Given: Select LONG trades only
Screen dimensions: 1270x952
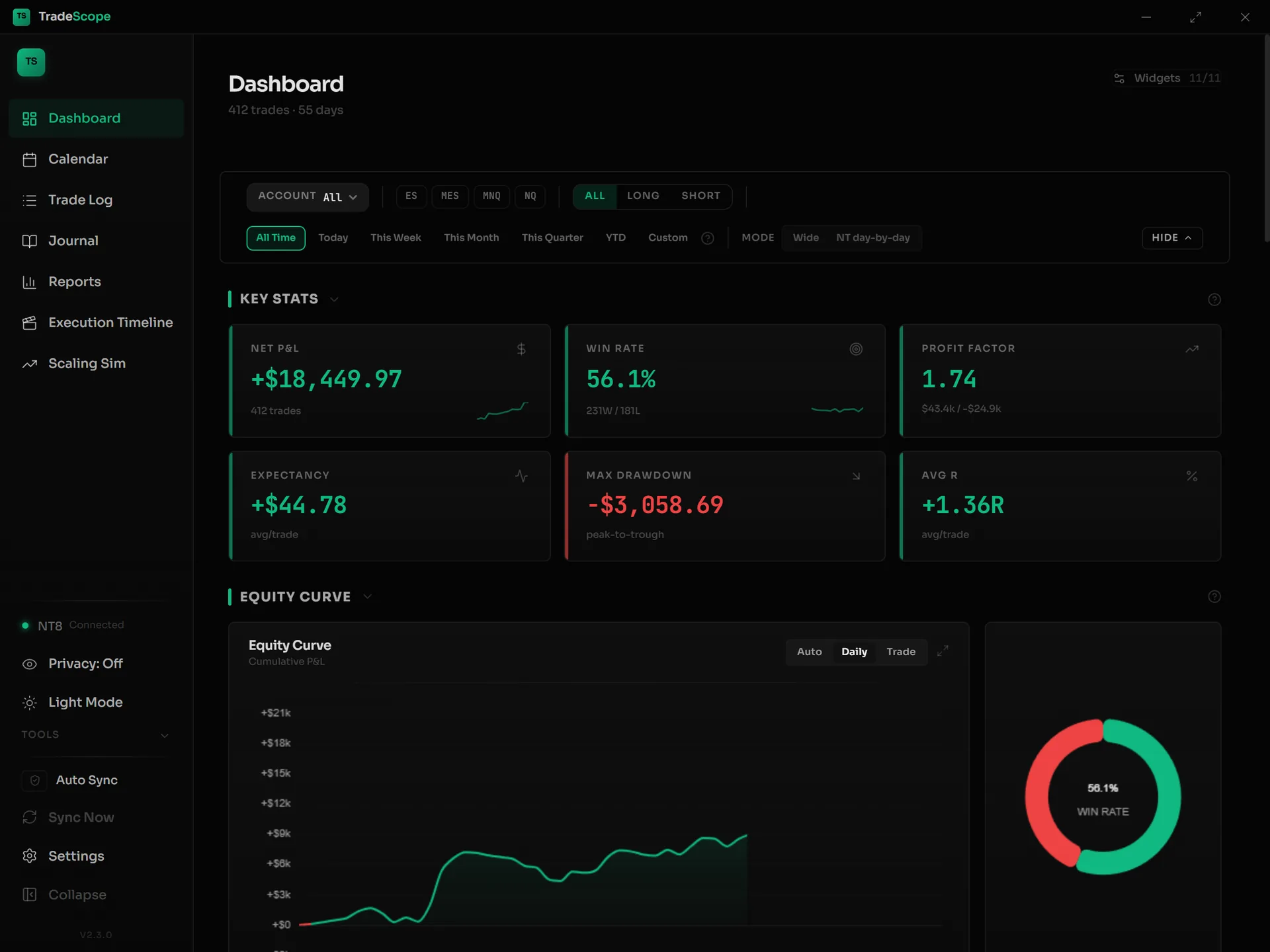Looking at the screenshot, I should 643,196.
